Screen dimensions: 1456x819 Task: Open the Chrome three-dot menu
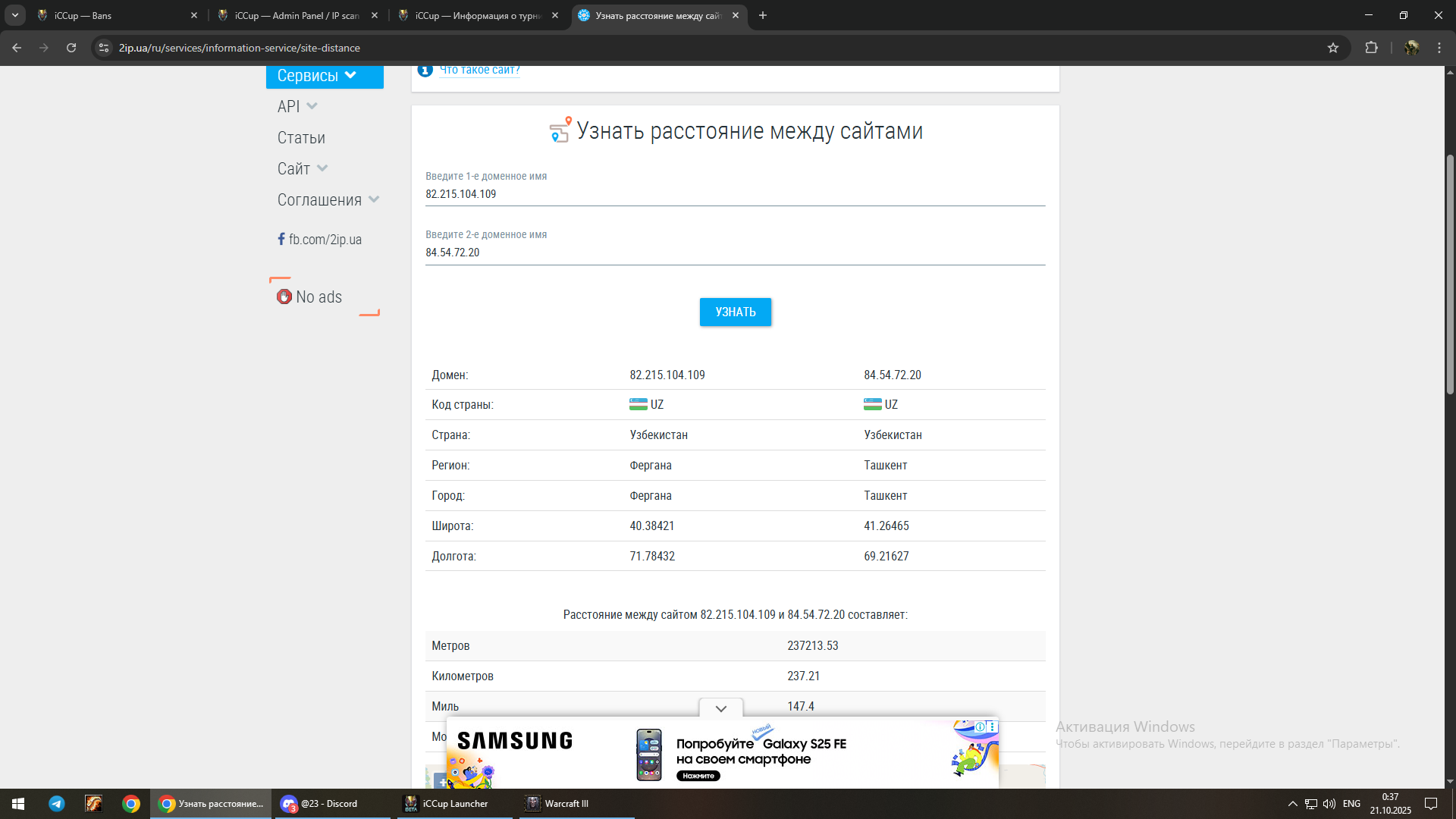(1439, 48)
